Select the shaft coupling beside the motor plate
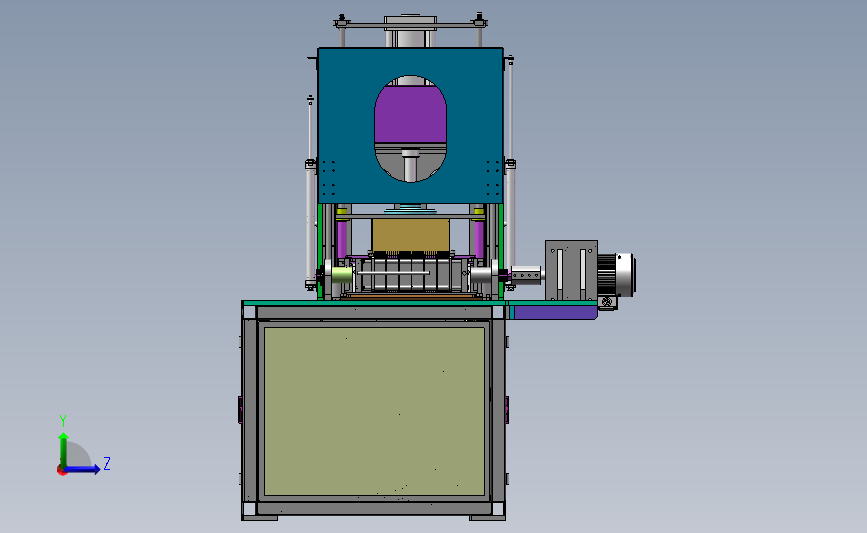 (526, 275)
